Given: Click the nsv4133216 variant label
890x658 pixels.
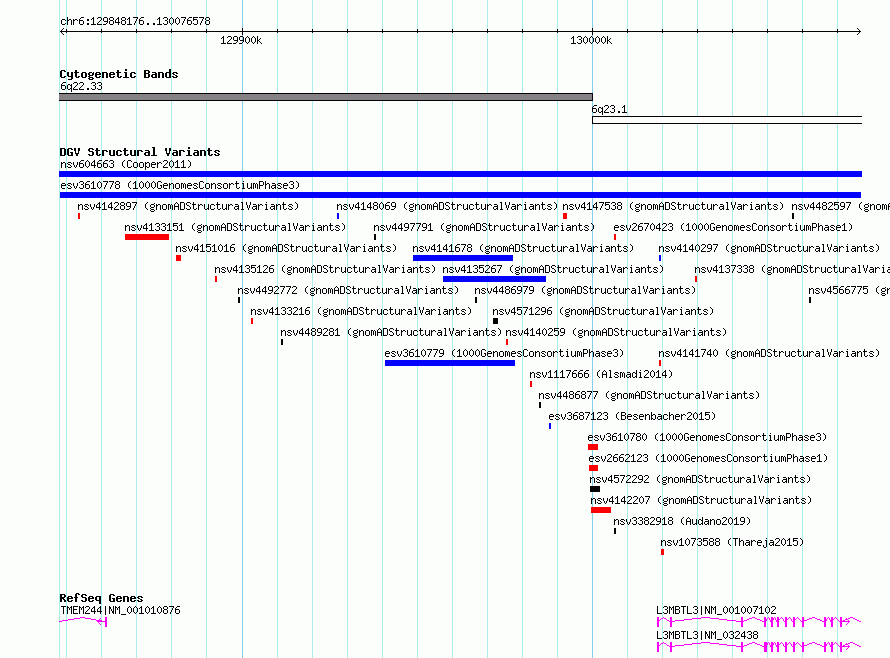Looking at the screenshot, I should click(361, 311).
